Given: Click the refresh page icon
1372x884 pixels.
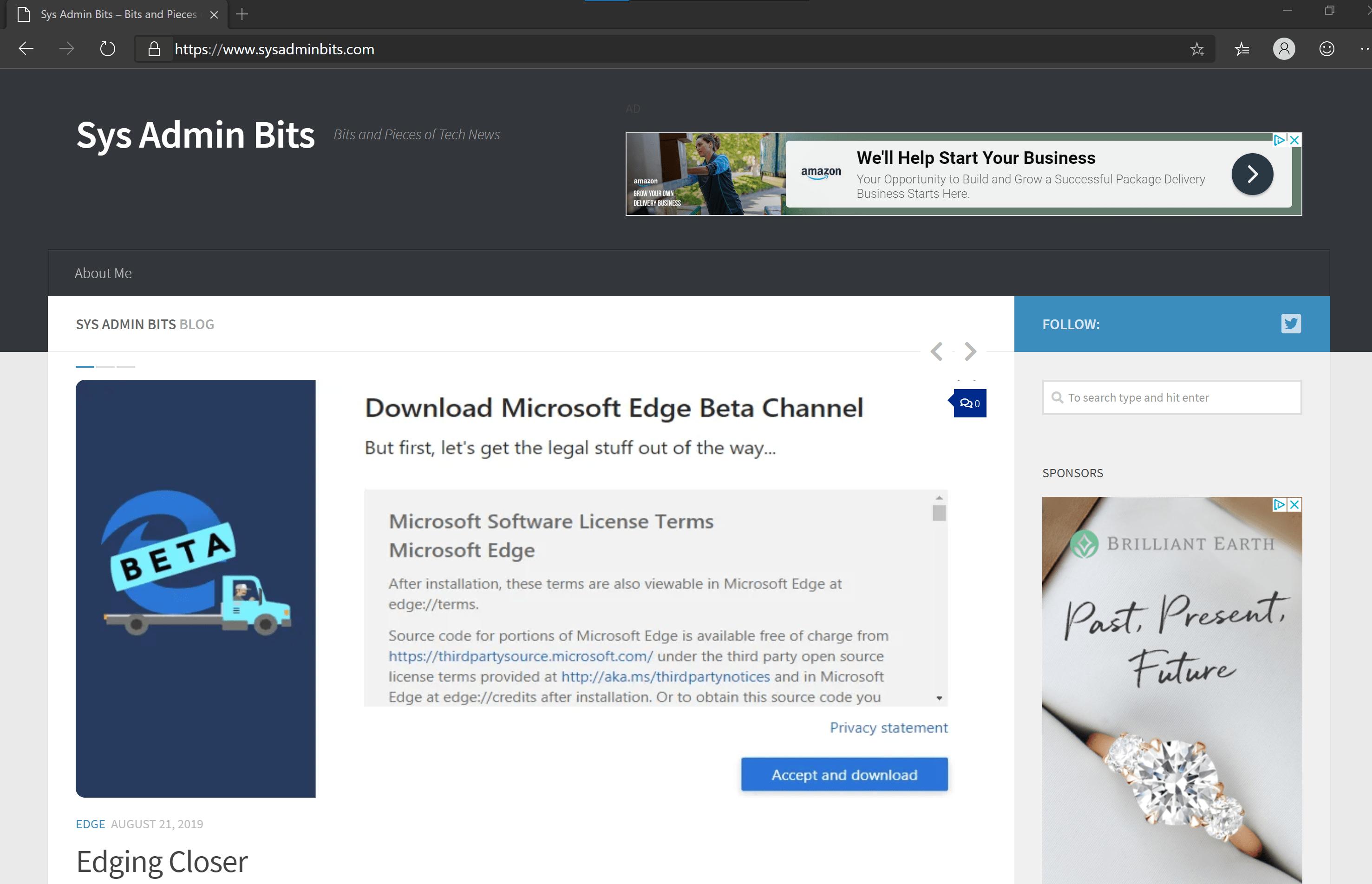Looking at the screenshot, I should 107,49.
